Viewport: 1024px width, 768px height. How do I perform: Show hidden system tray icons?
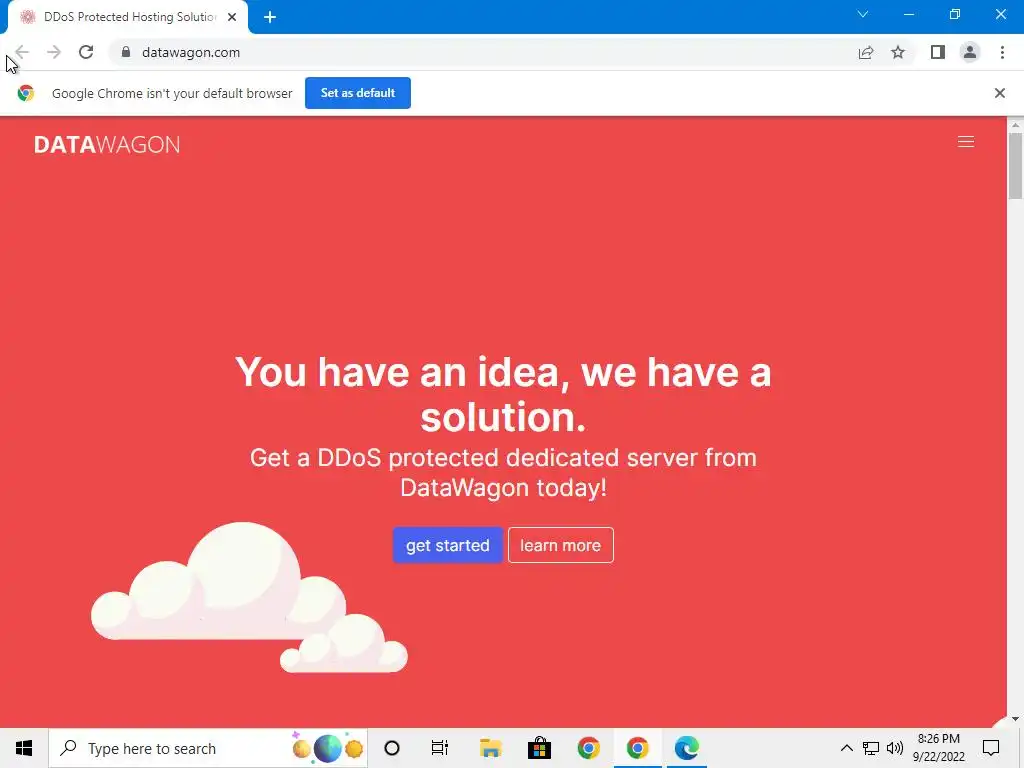tap(846, 748)
